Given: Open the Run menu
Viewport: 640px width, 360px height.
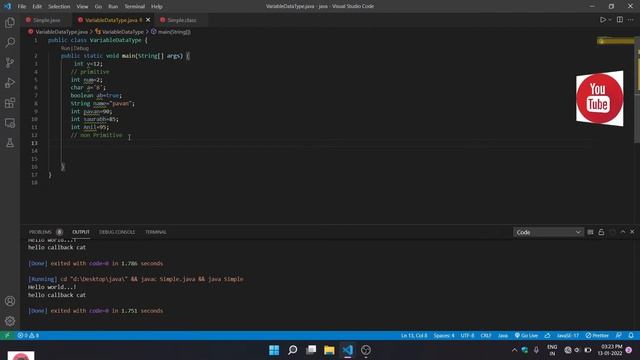Looking at the screenshot, I should (113, 7).
